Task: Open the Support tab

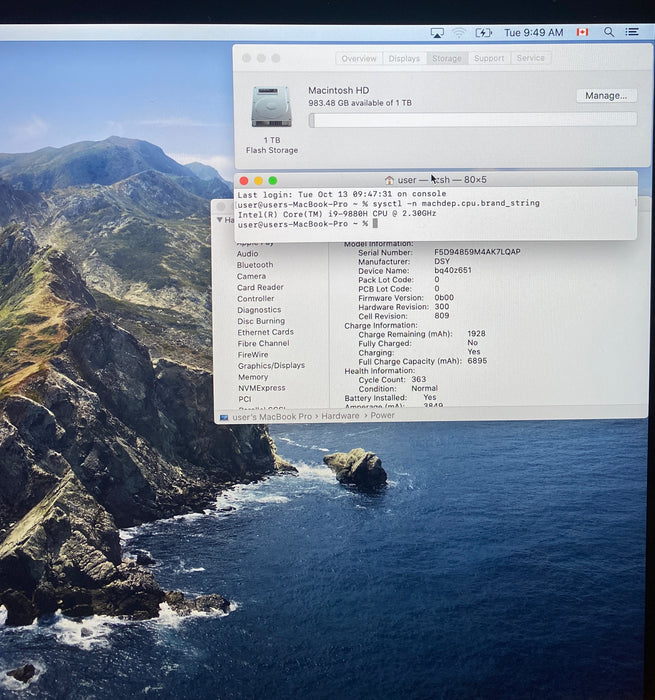Action: (489, 58)
